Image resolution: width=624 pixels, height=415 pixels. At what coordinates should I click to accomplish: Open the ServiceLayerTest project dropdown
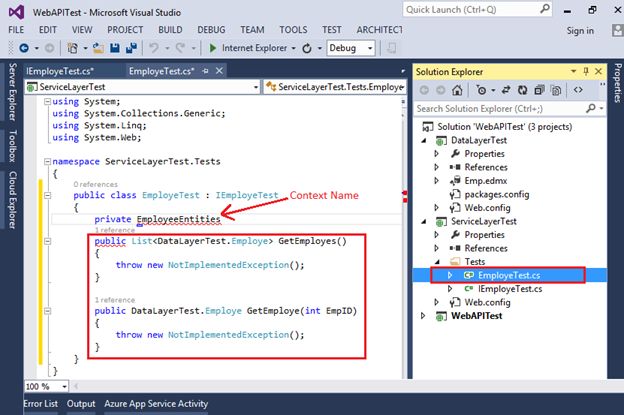[x=256, y=87]
